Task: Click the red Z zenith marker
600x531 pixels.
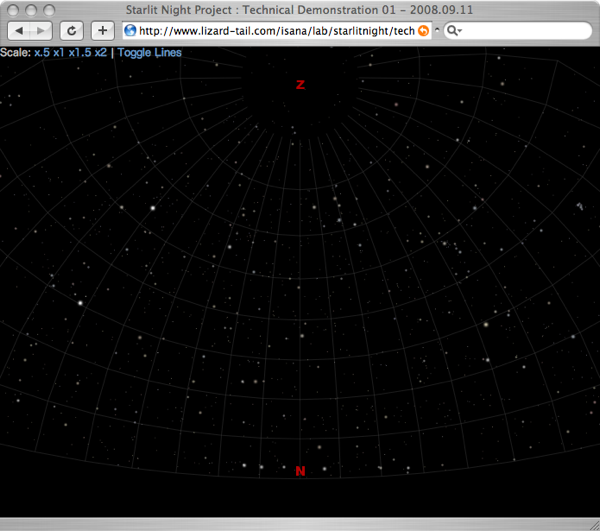Action: (300, 85)
